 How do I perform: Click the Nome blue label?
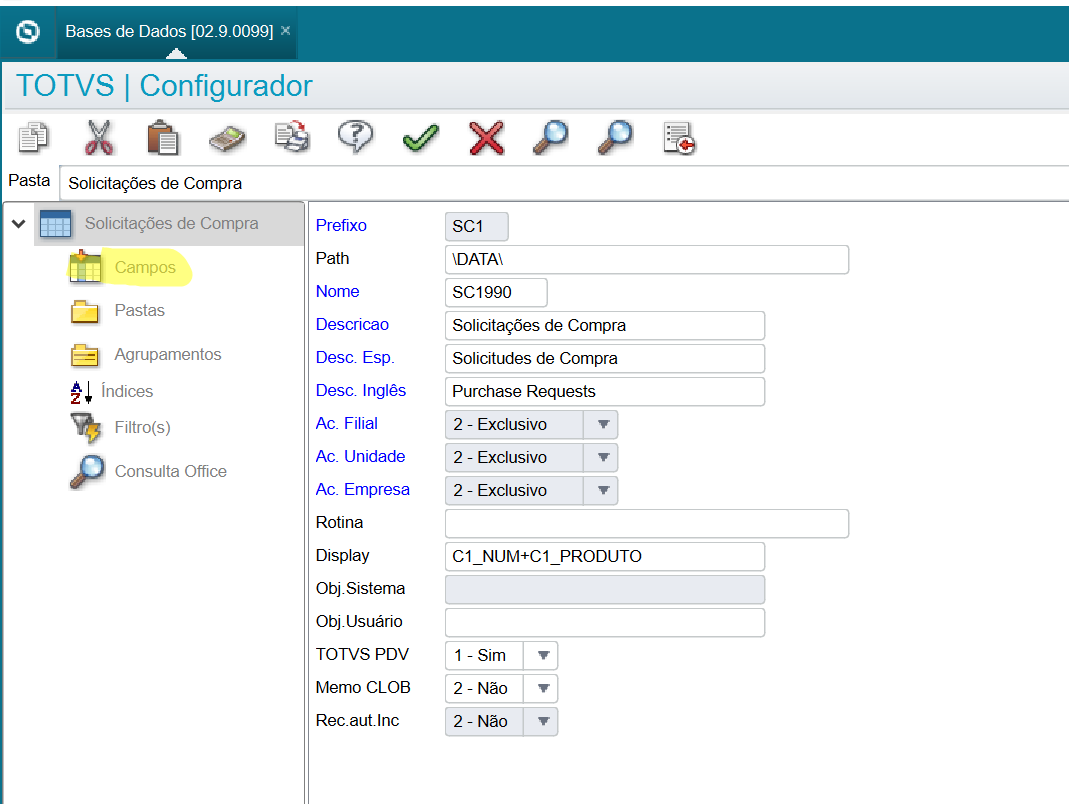tap(337, 291)
